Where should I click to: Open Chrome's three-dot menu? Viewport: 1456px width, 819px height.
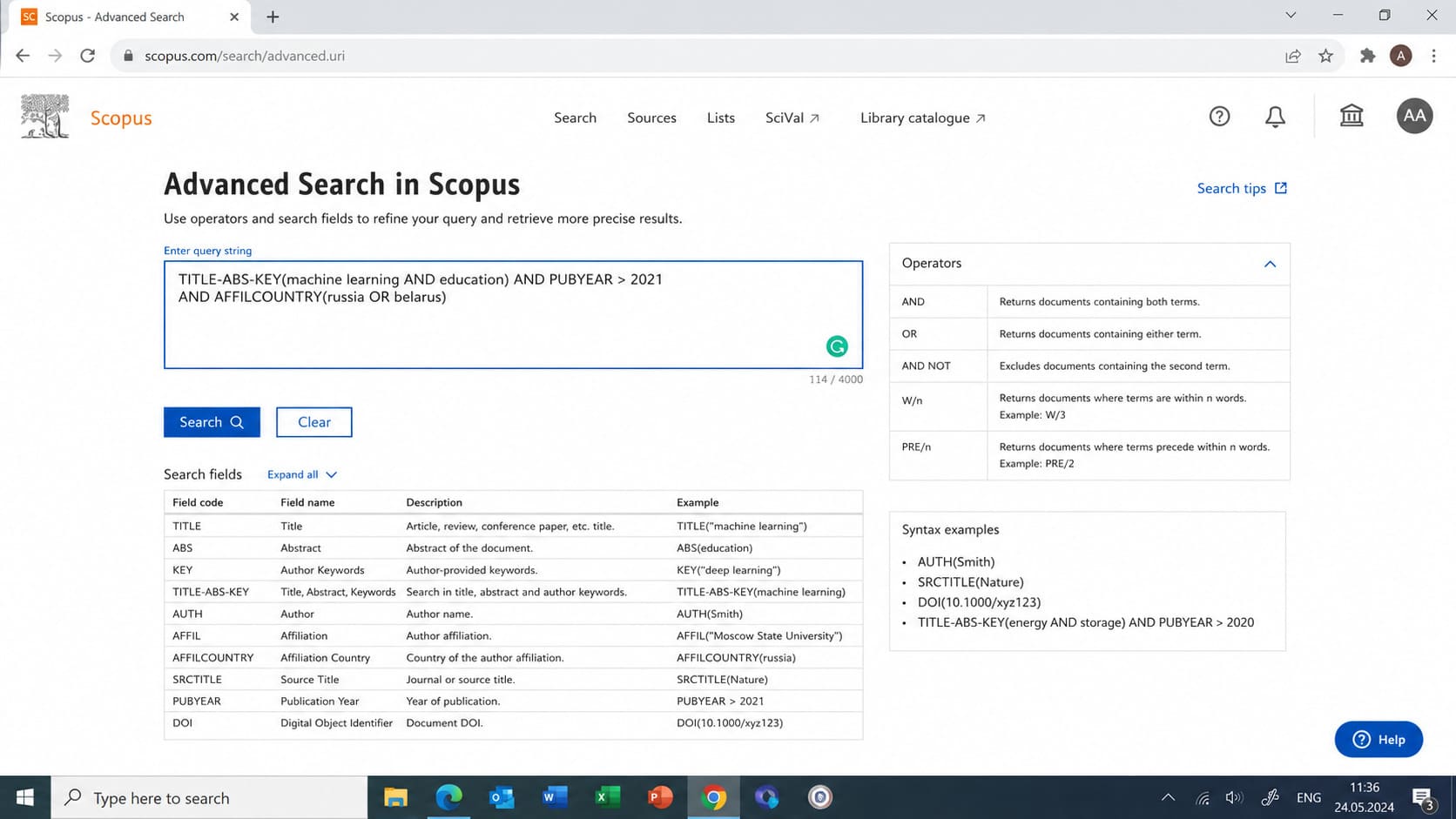(1433, 56)
